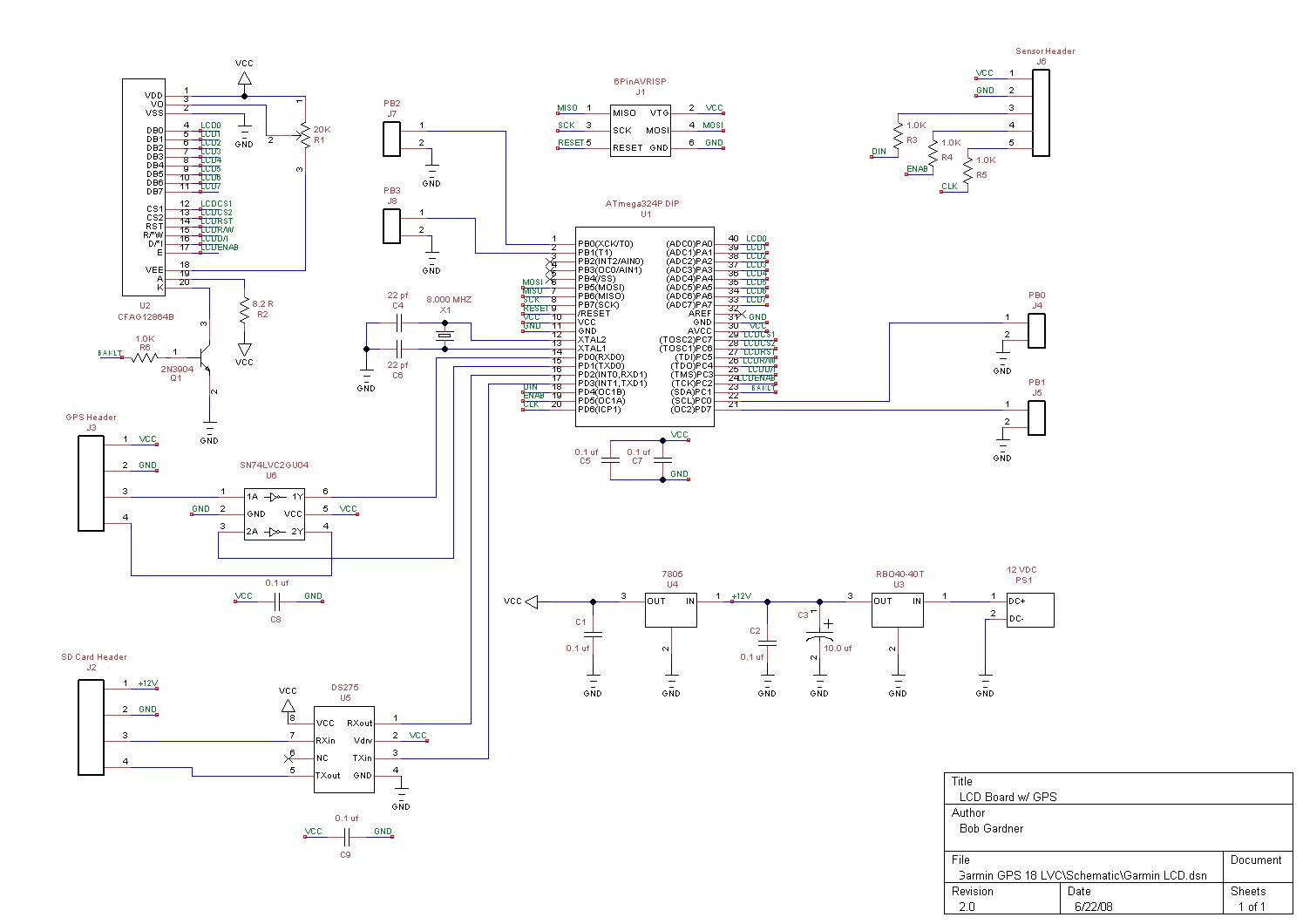Select the ATmega324P microcontroller U1
The image size is (1303, 924).
coord(644,327)
